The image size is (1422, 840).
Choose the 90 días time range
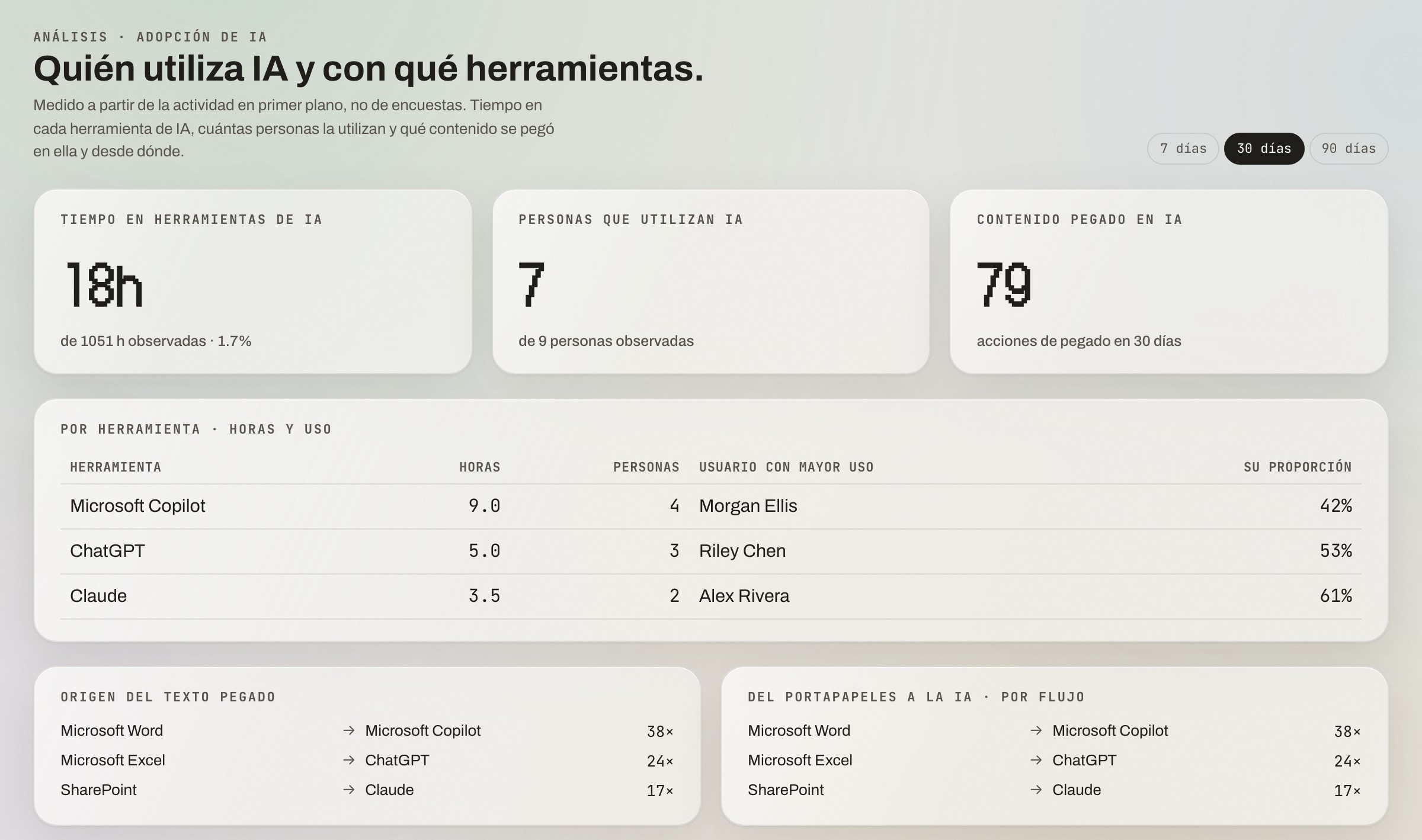pos(1349,149)
